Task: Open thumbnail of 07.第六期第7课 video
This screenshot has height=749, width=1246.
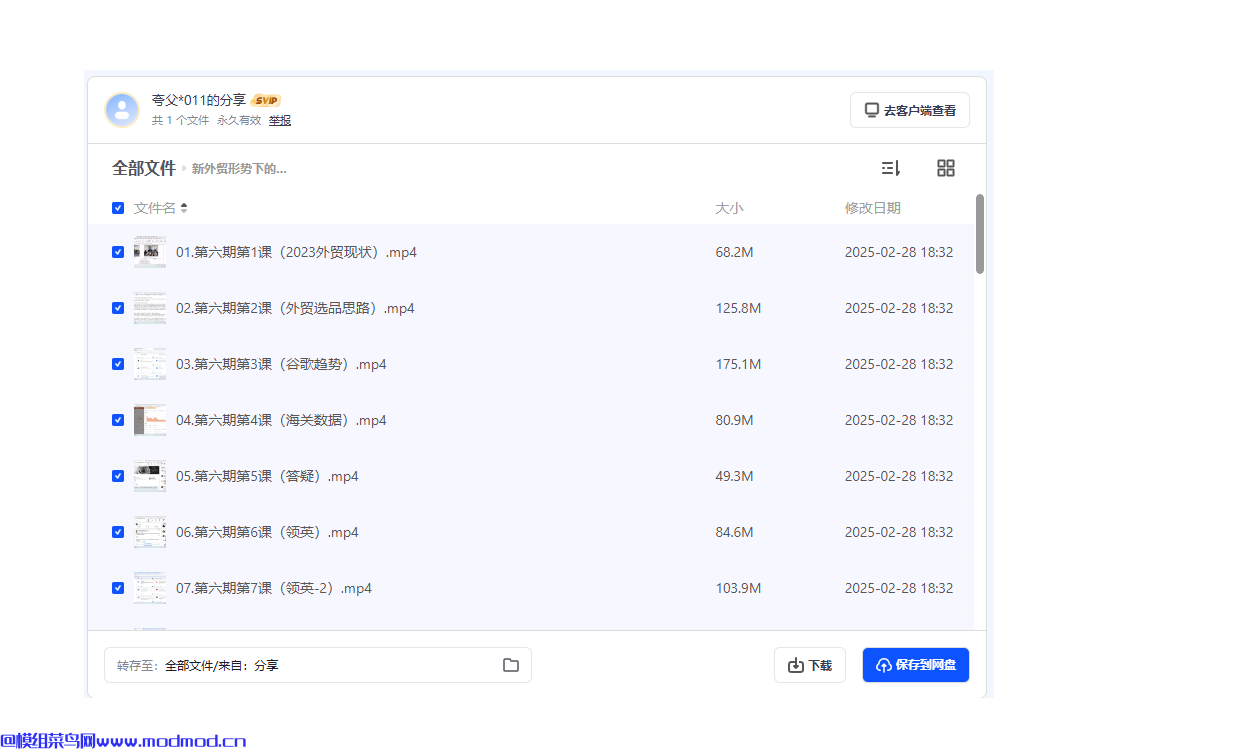Action: (150, 588)
